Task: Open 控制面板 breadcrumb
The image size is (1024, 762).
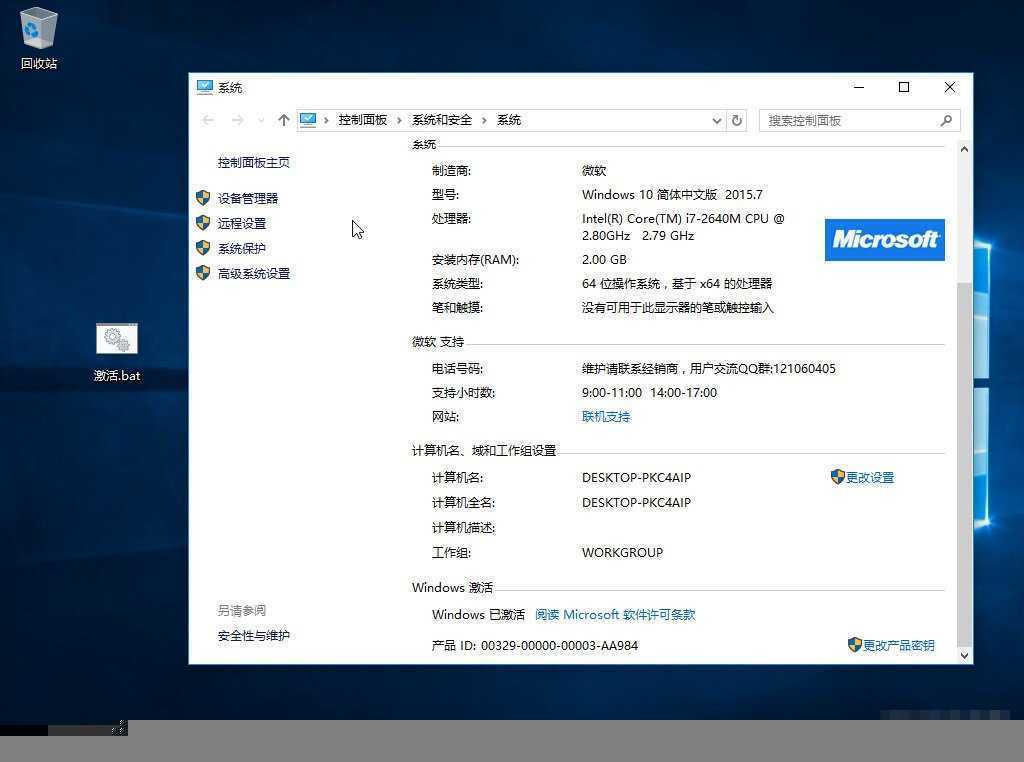Action: tap(362, 120)
